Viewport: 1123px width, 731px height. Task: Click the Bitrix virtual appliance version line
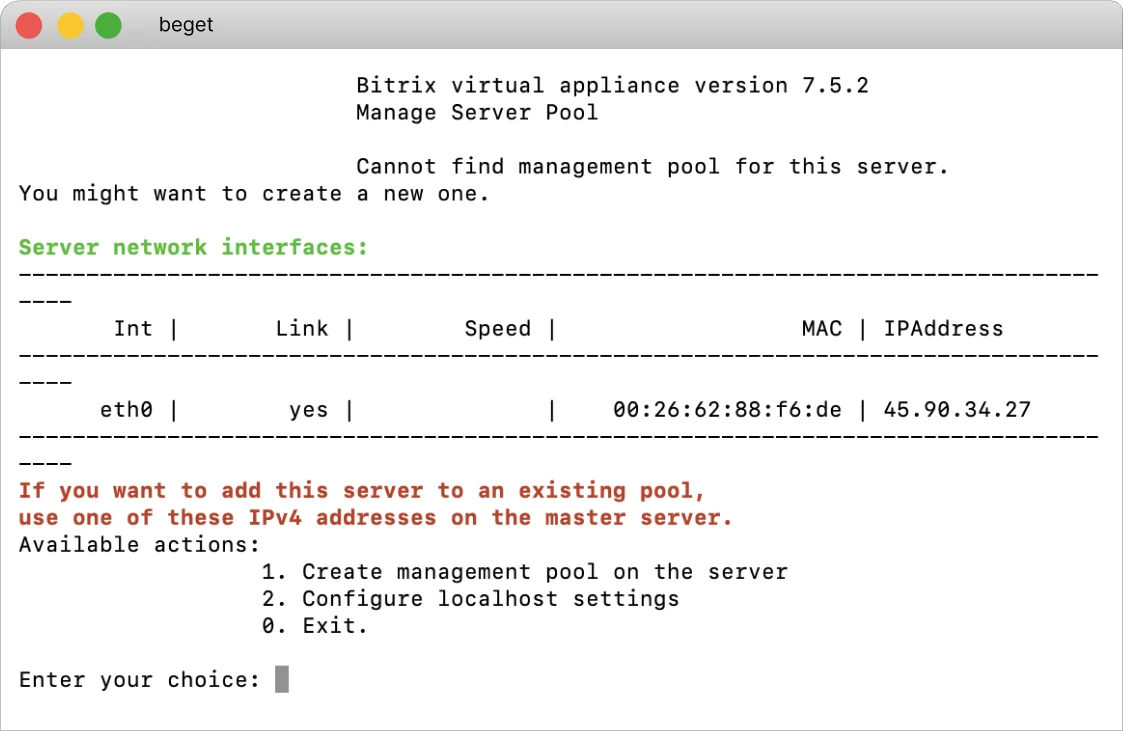coord(612,85)
